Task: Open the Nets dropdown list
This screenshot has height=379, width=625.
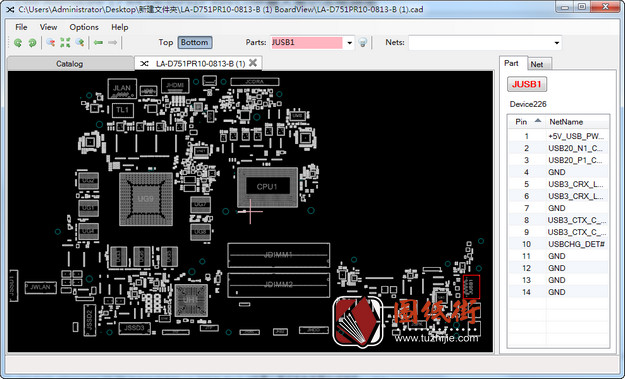Action: click(x=556, y=43)
